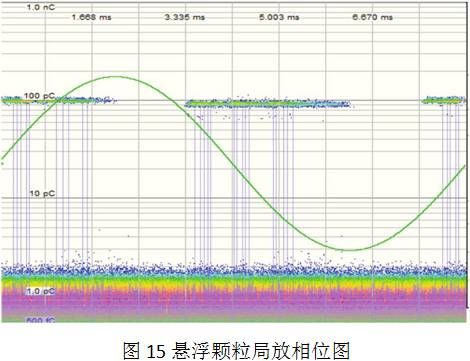Viewport: 470px width, 361px height.
Task: Select the 6.670 ms time marker label
Action: pyautogui.click(x=373, y=17)
